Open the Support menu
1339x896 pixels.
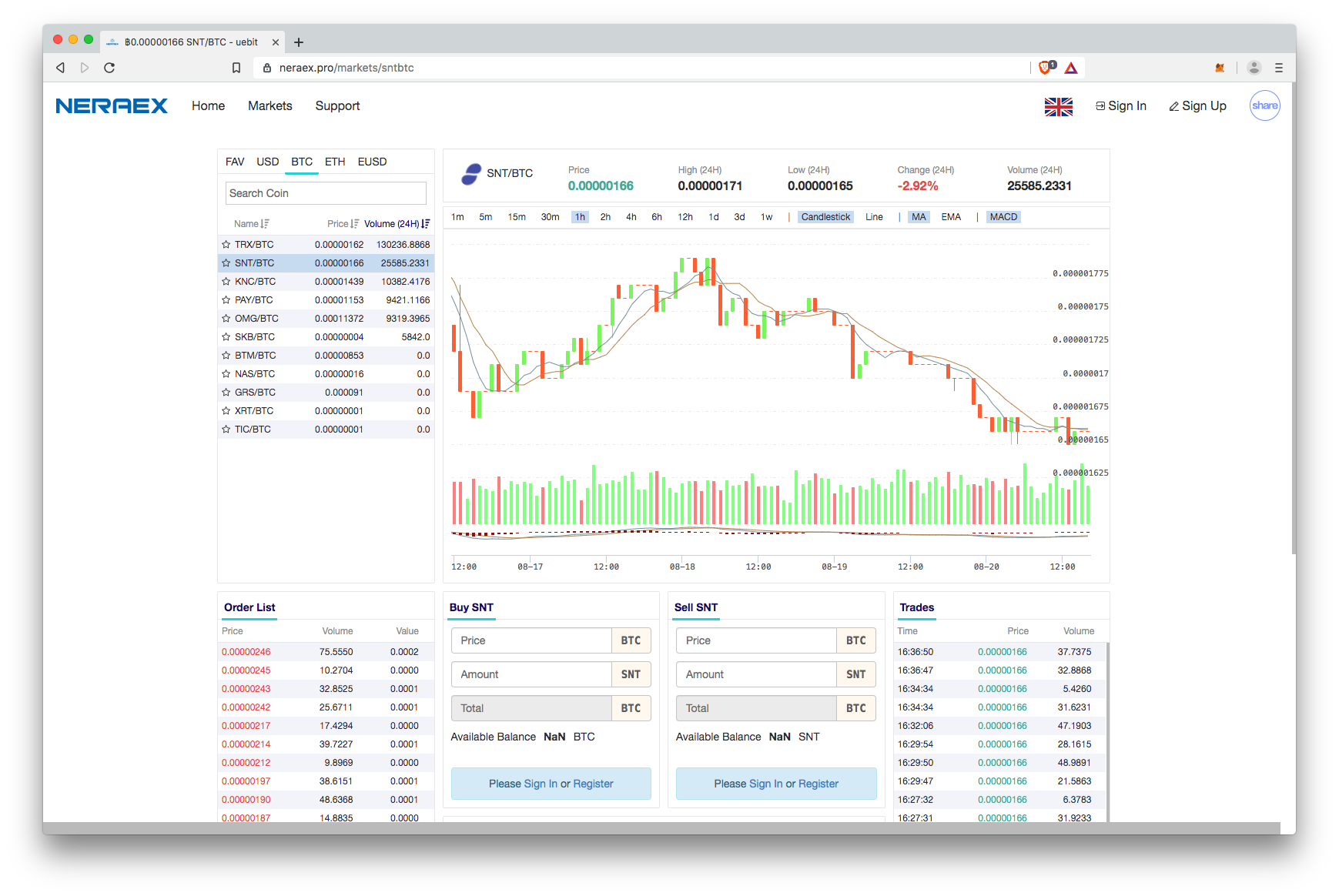coord(337,106)
